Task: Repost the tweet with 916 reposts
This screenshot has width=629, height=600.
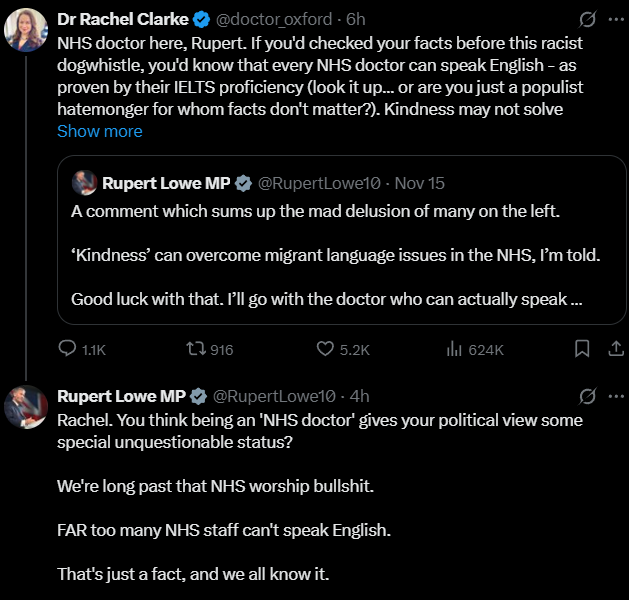Action: (198, 349)
